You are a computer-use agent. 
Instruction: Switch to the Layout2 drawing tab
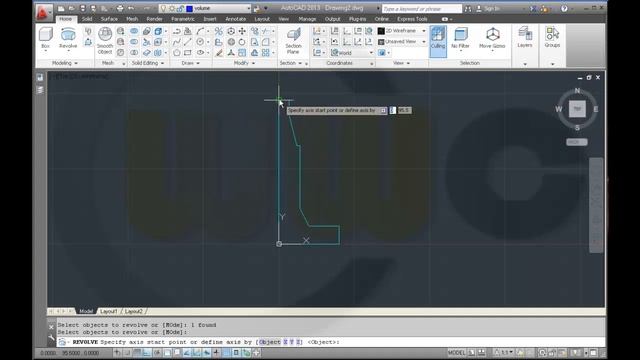tap(133, 311)
